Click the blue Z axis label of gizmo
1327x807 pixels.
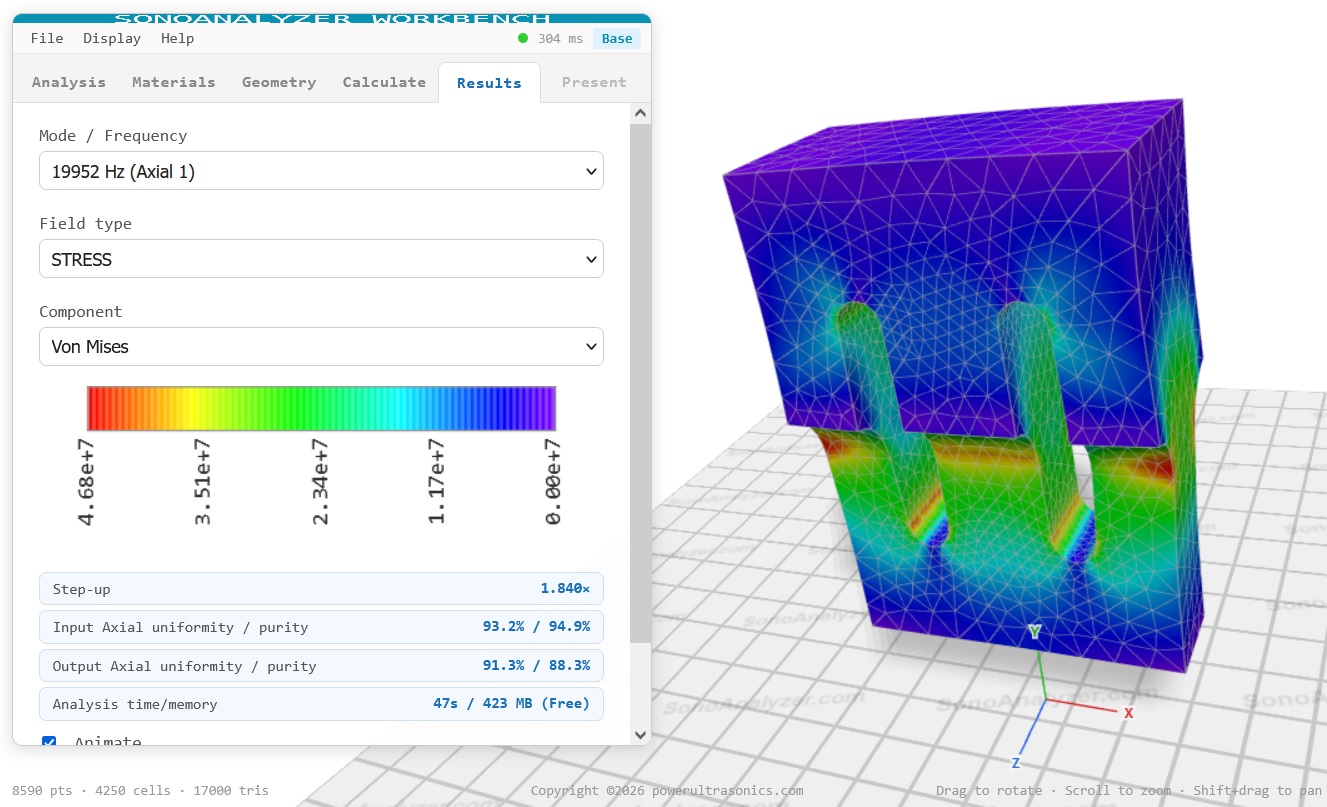point(1015,763)
